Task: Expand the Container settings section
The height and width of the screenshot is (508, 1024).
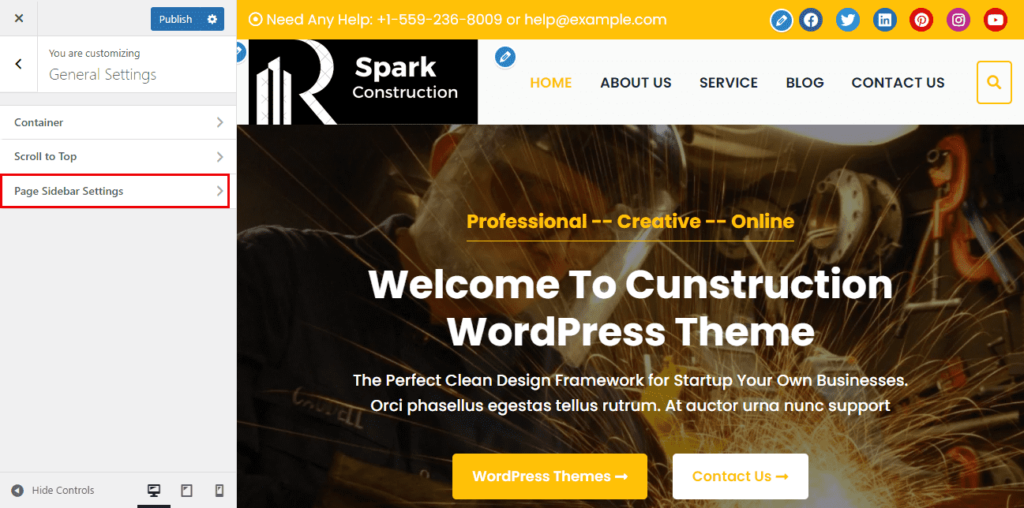Action: 118,122
